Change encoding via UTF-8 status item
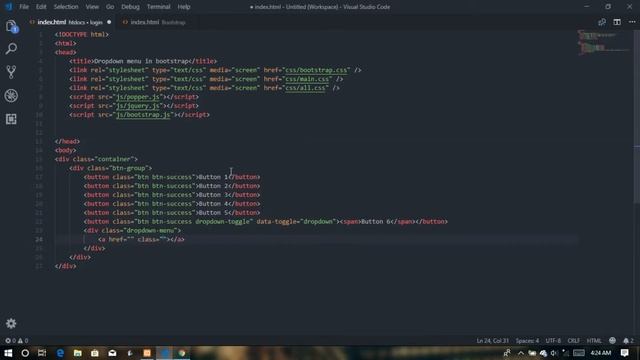The height and width of the screenshot is (360, 640). [x=553, y=340]
